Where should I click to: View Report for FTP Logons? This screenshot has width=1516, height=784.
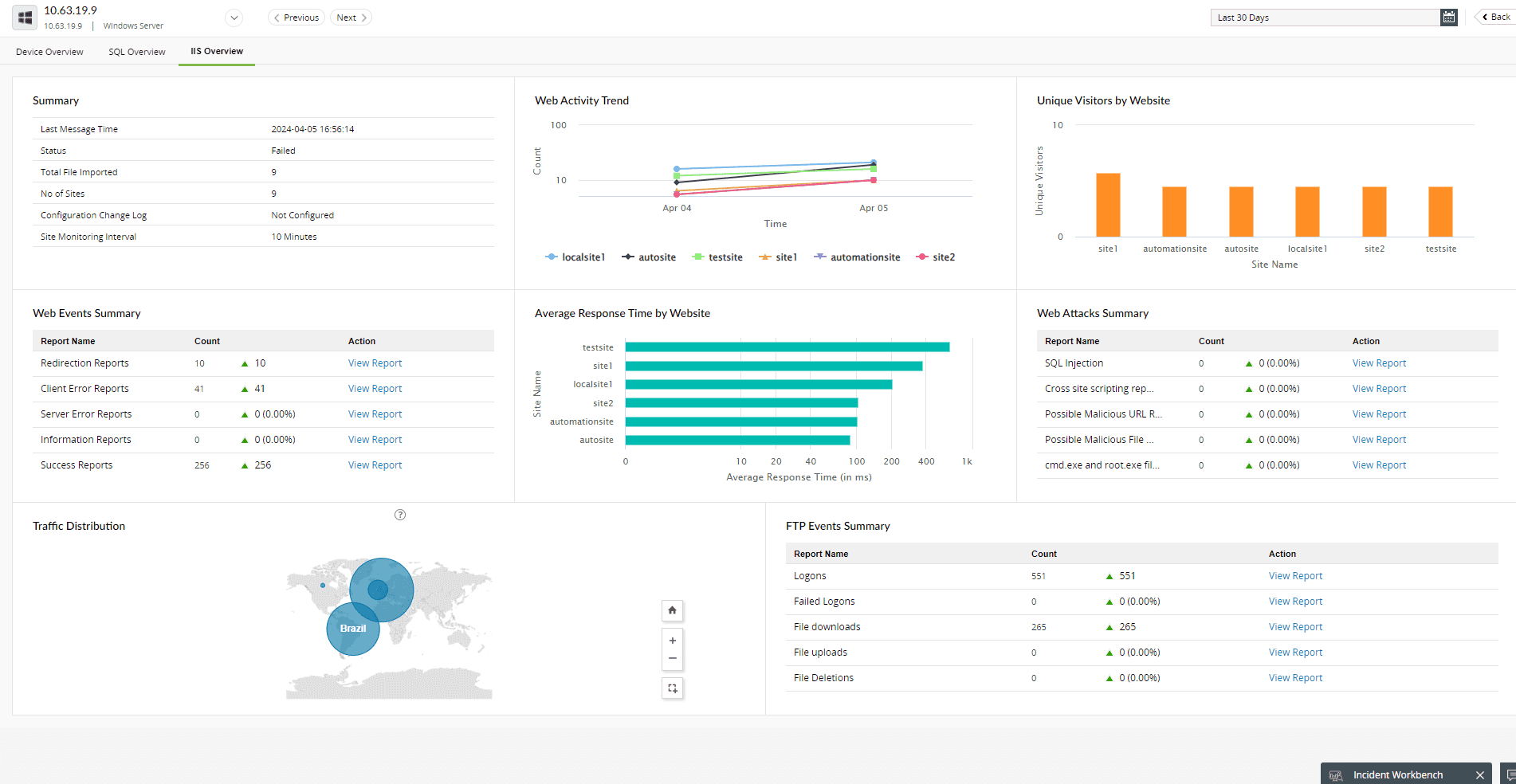pyautogui.click(x=1295, y=576)
